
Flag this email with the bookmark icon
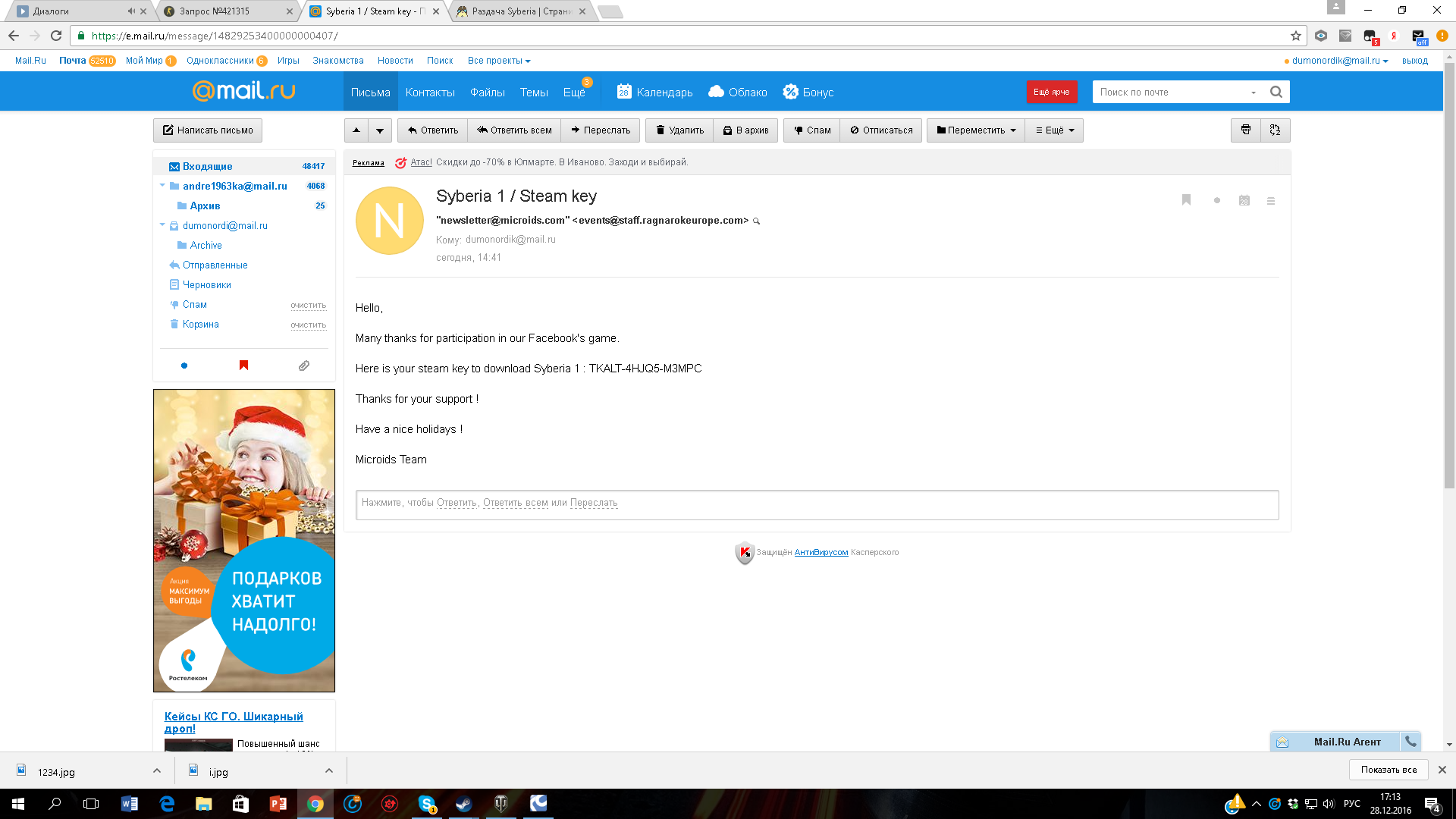pyautogui.click(x=1186, y=200)
